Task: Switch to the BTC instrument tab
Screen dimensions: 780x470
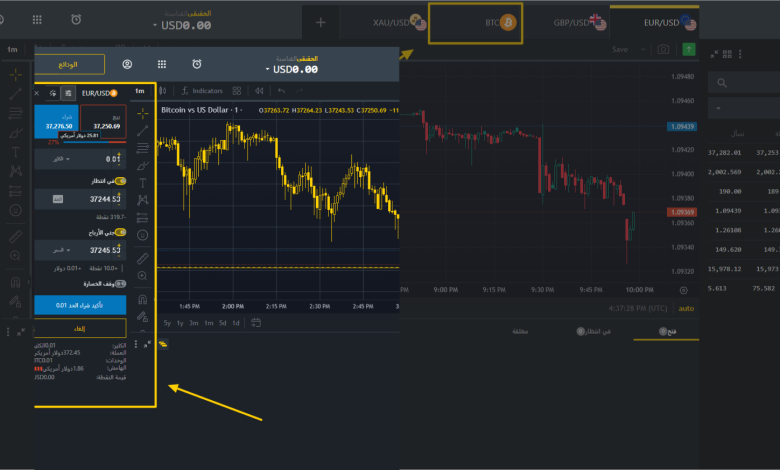Action: click(x=500, y=22)
